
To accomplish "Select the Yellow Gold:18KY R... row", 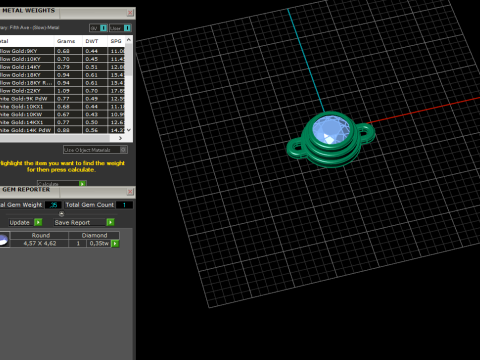I will tap(62, 83).
